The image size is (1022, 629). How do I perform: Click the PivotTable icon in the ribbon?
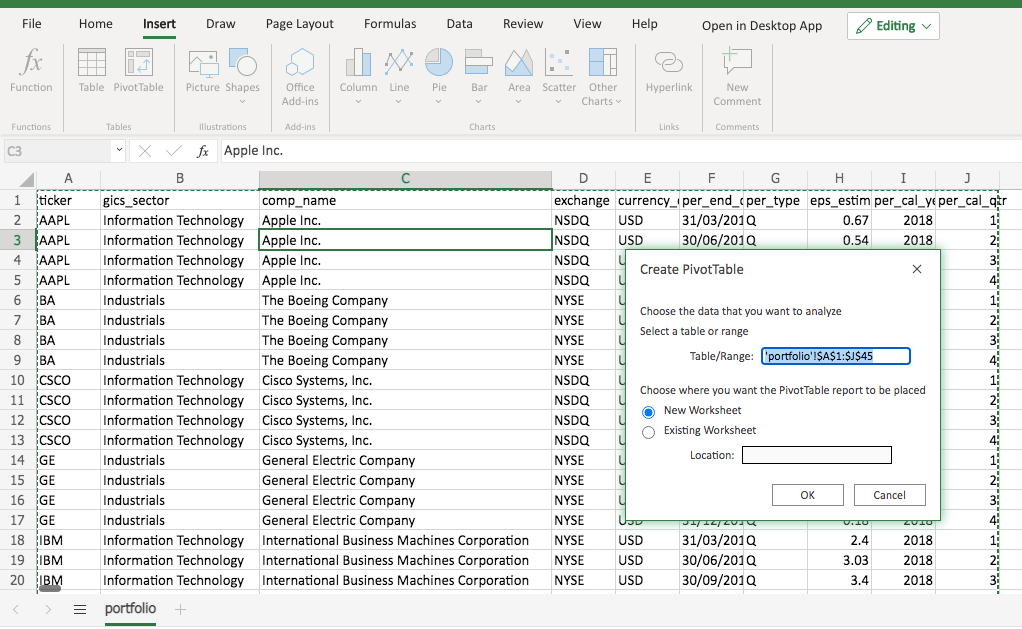click(138, 71)
